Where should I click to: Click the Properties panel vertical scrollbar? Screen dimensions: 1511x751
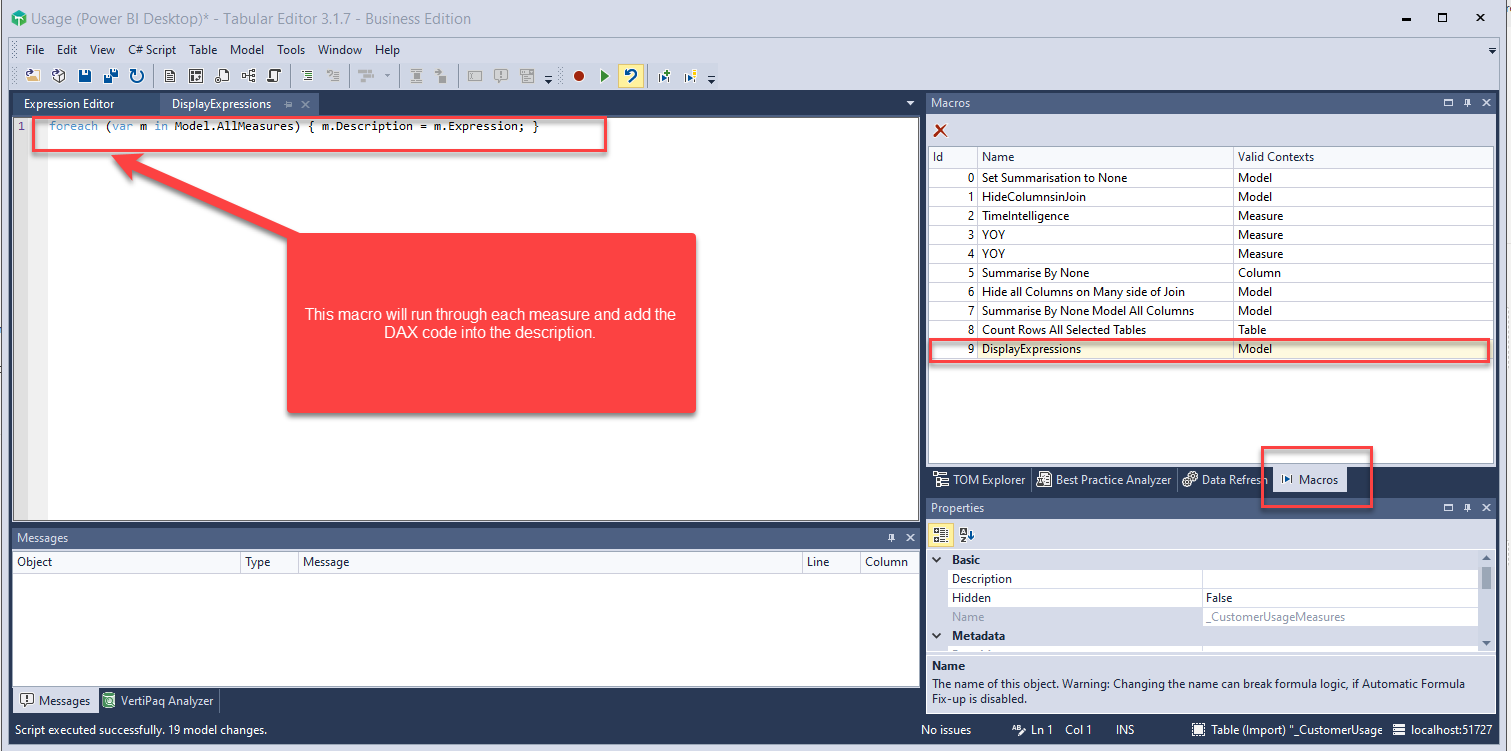[x=1487, y=598]
